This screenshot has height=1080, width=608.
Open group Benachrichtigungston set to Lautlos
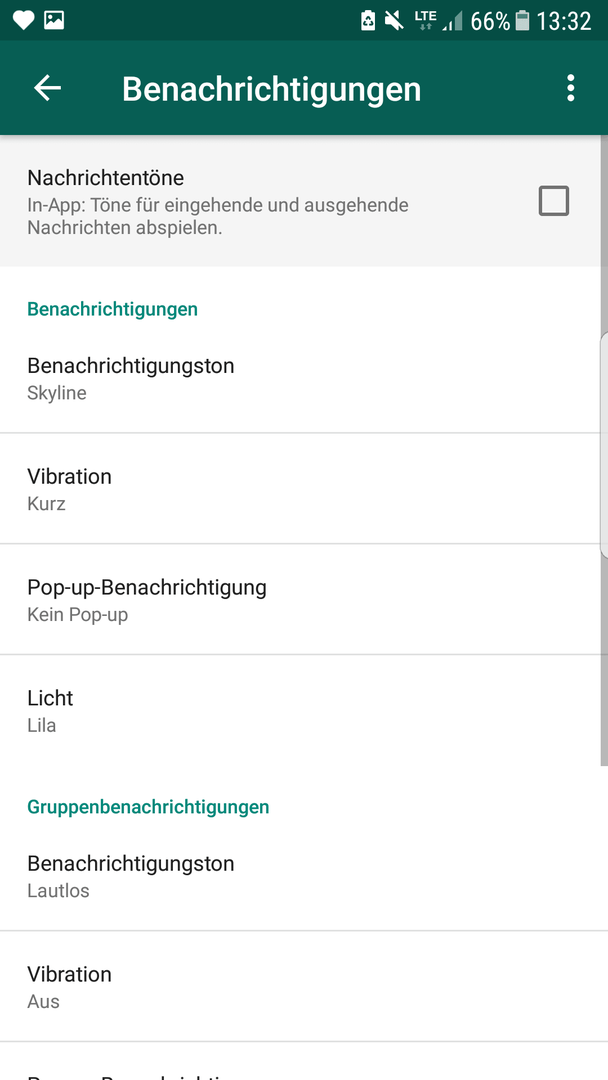click(304, 876)
